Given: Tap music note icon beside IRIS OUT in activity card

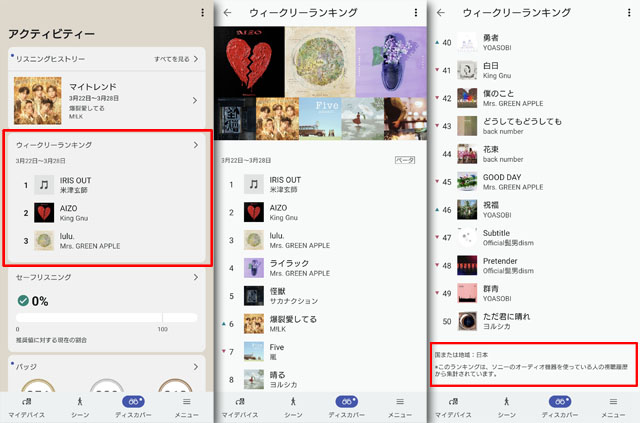Looking at the screenshot, I should pos(44,185).
